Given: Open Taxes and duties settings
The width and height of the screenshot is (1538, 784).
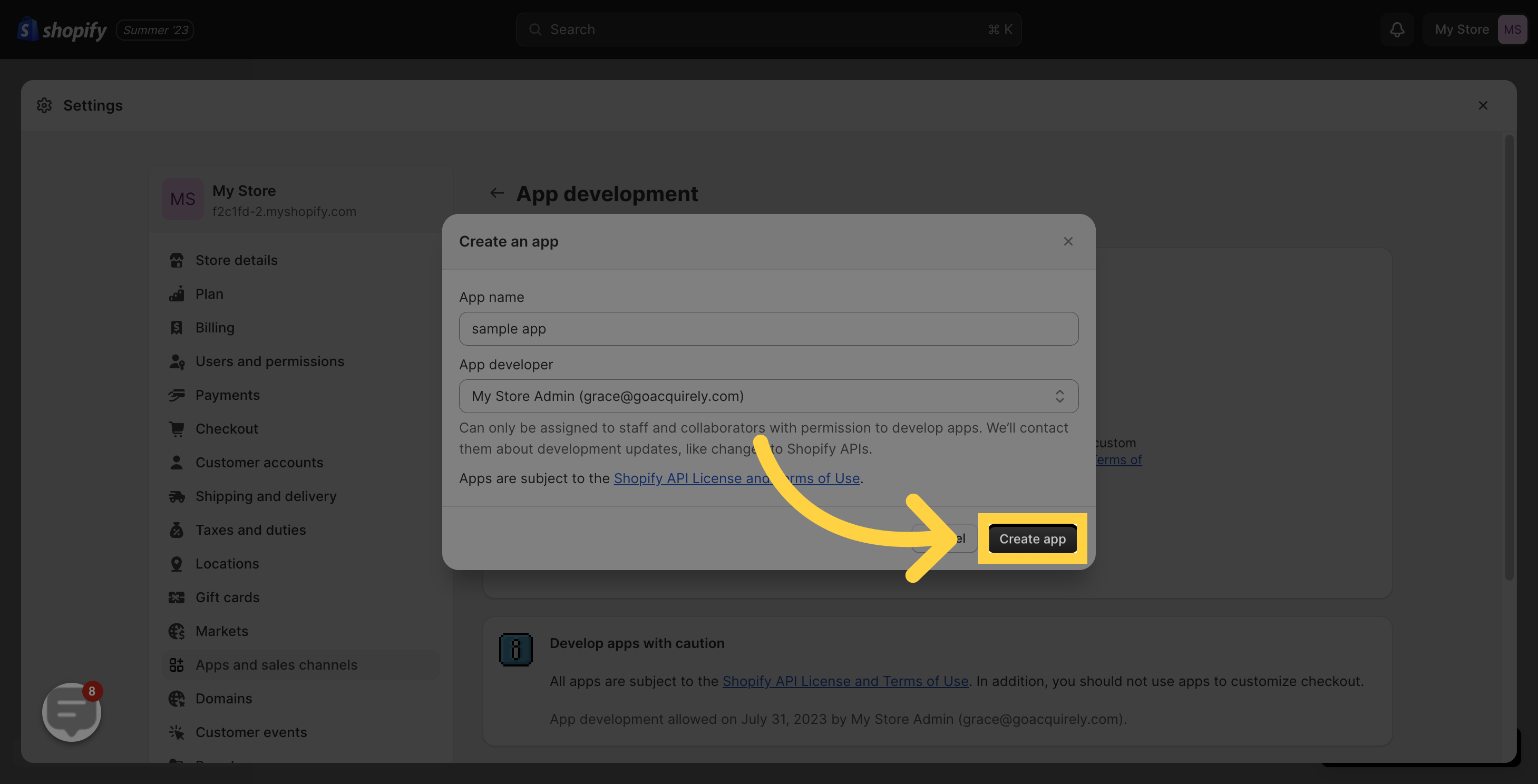Looking at the screenshot, I should click(301, 531).
